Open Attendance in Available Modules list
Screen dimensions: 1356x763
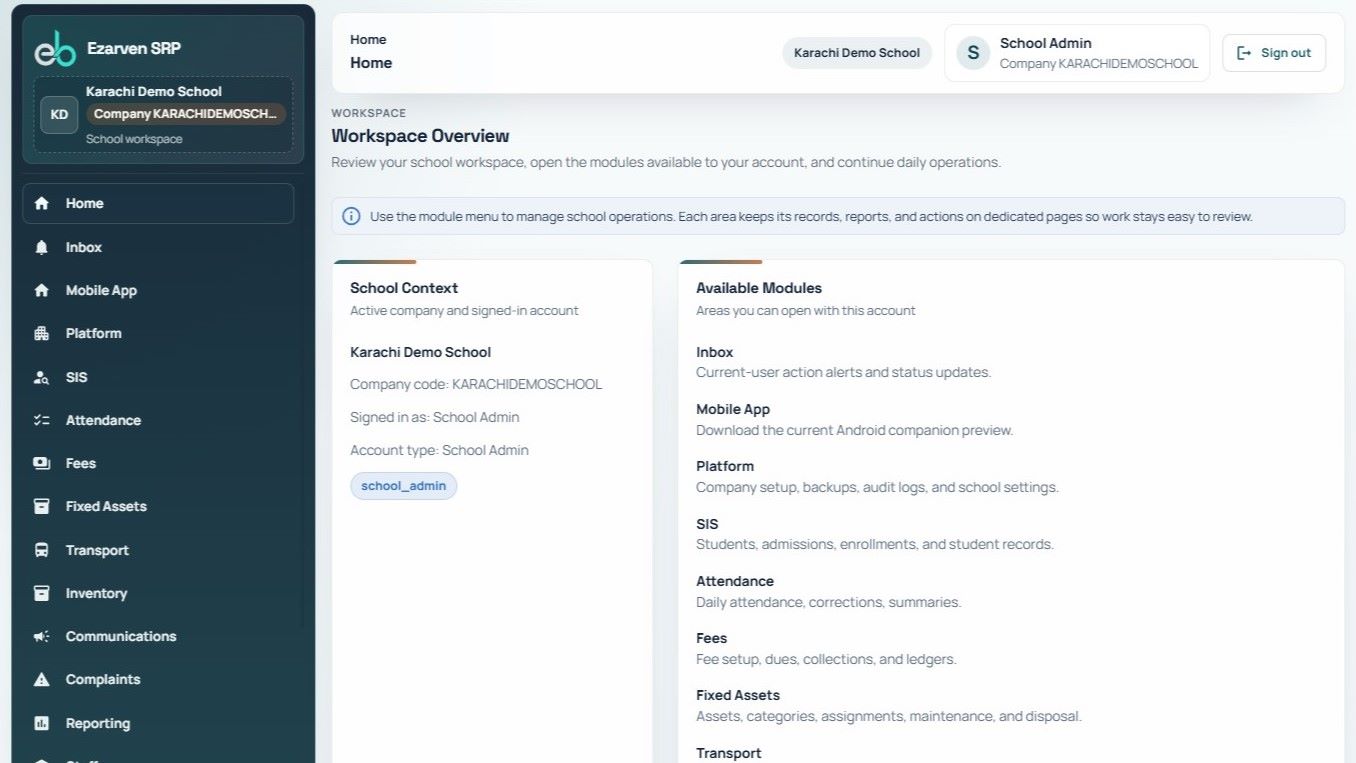pos(735,581)
